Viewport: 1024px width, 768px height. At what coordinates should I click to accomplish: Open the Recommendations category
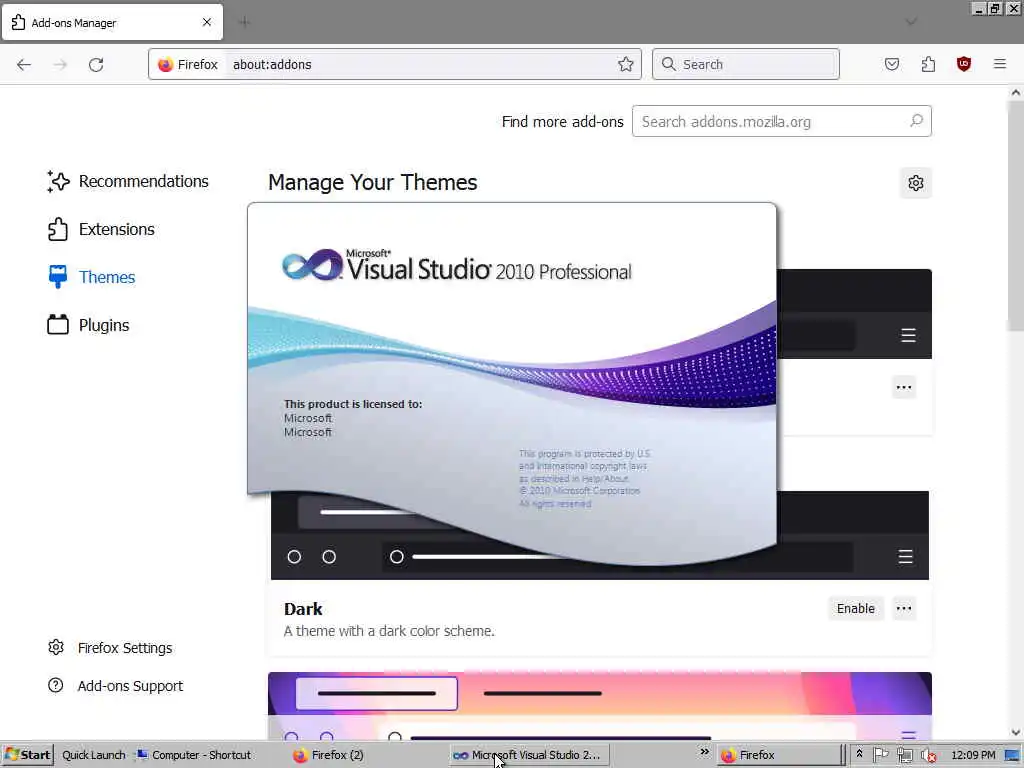pos(127,182)
